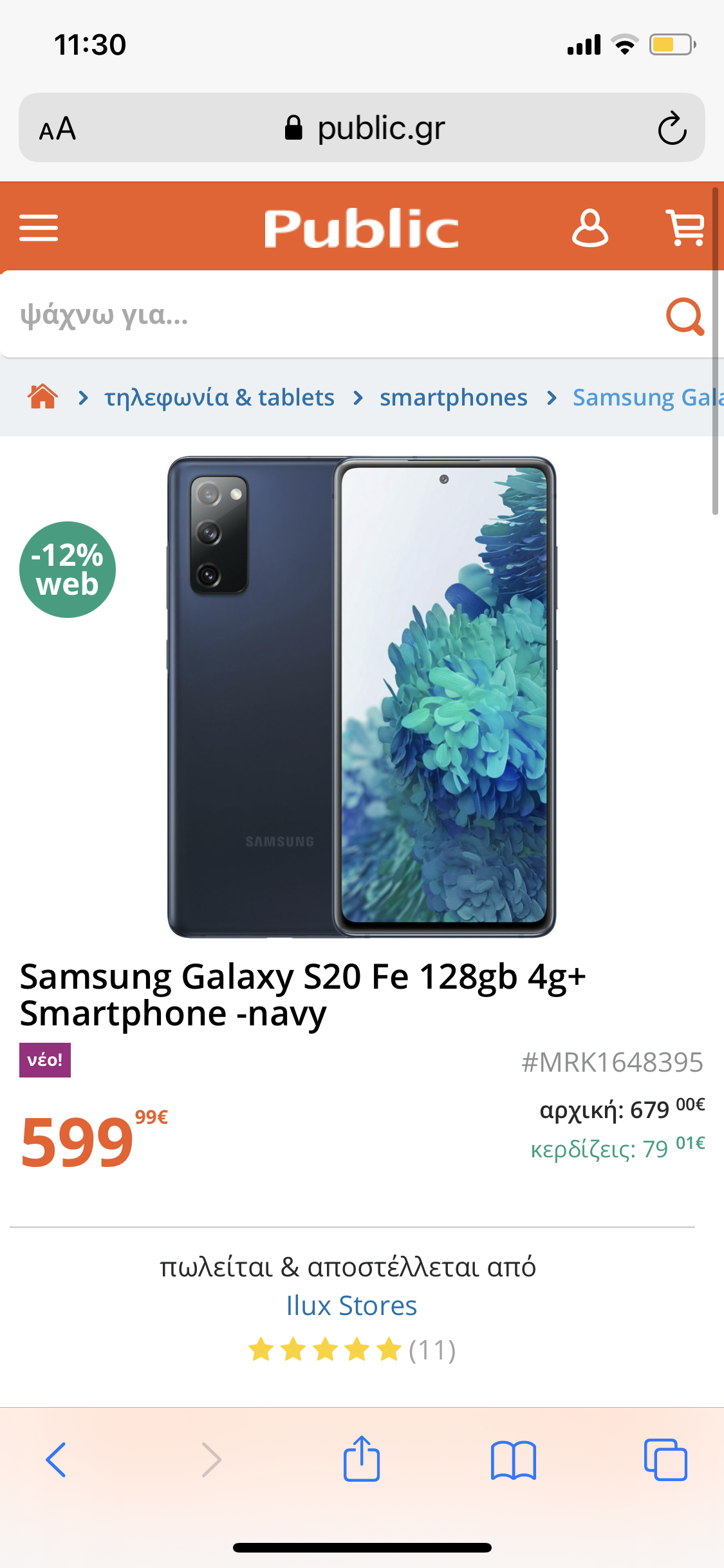
Task: Open smartphones breadcrumb category
Action: [453, 397]
